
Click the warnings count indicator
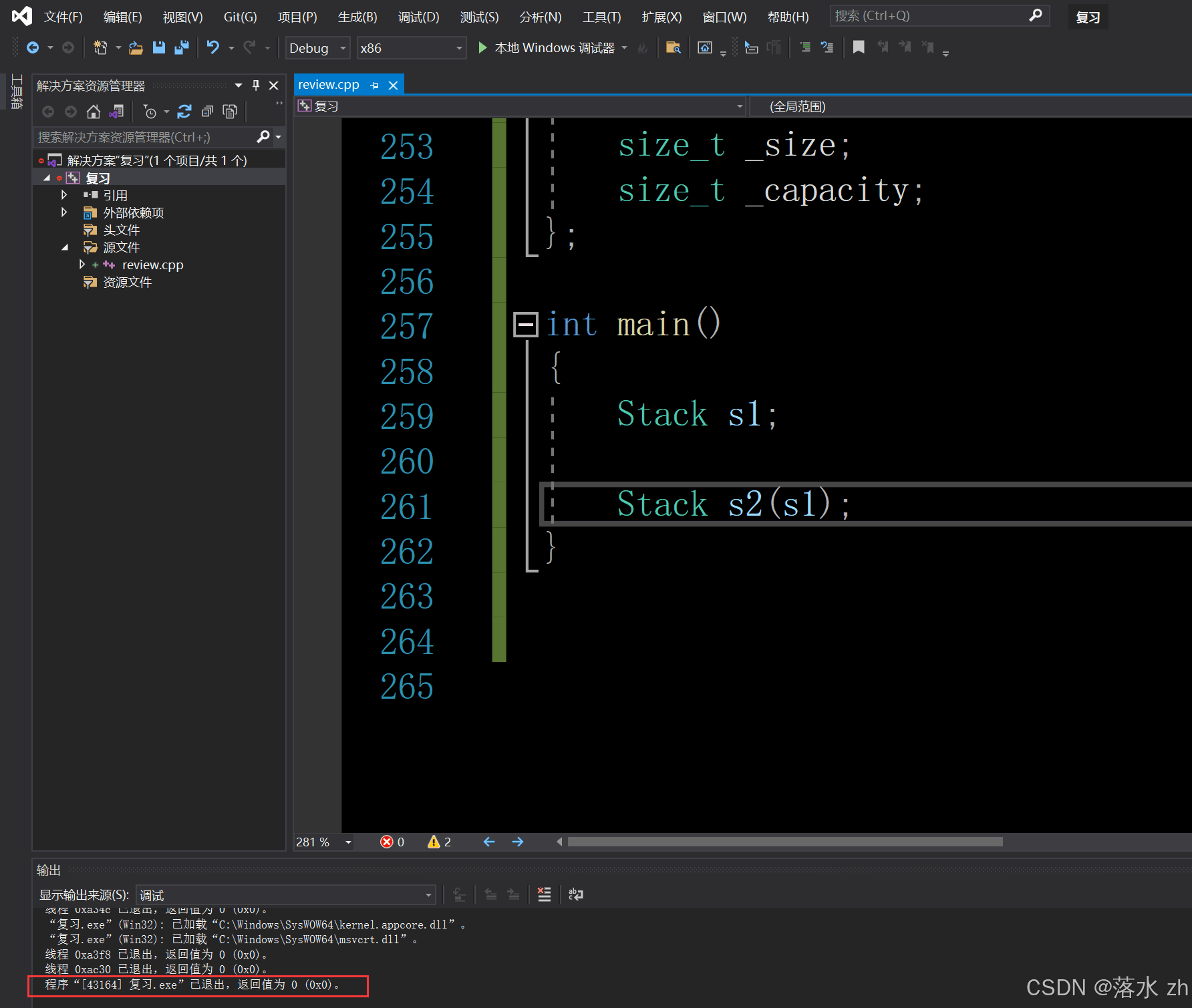[x=439, y=842]
